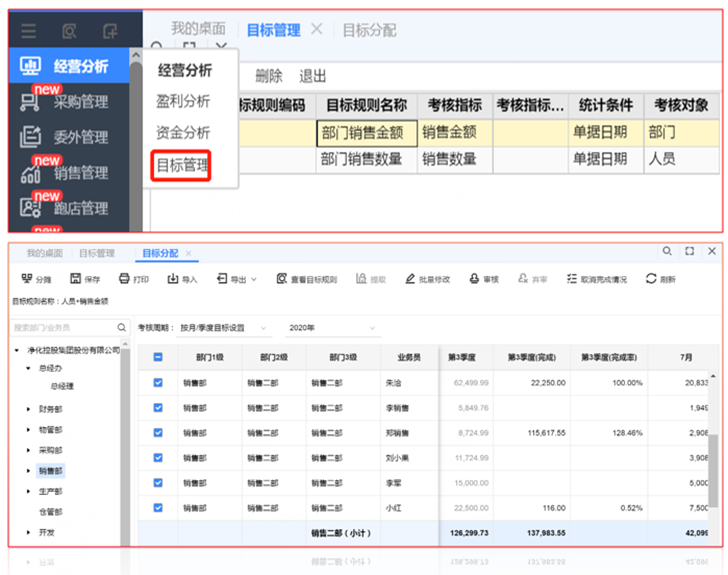This screenshot has height=575, width=728.
Task: Click the 删除 button in the upper window
Action: pyautogui.click(x=268, y=76)
